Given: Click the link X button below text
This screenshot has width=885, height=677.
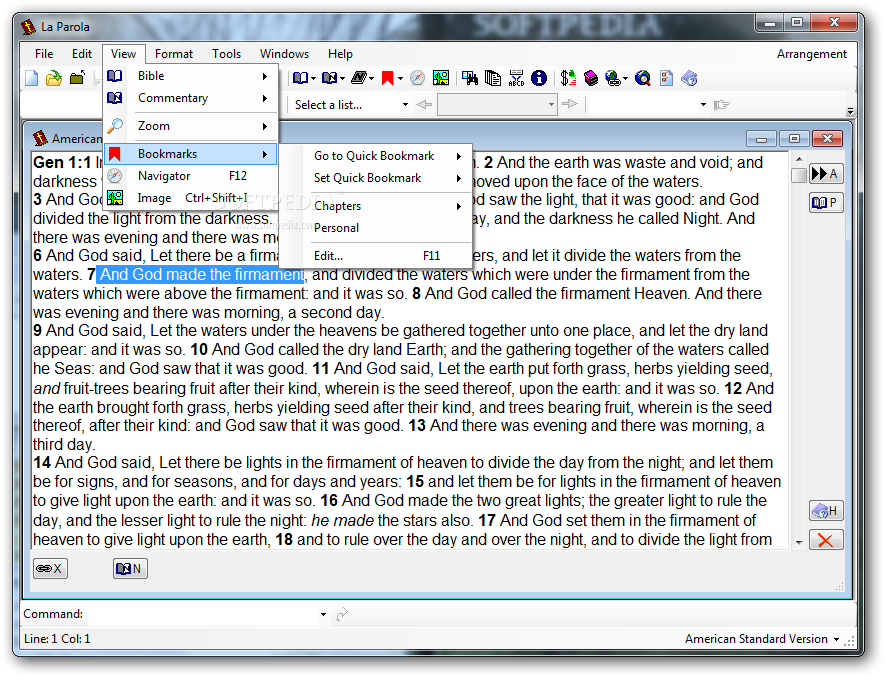Looking at the screenshot, I should pyautogui.click(x=50, y=569).
